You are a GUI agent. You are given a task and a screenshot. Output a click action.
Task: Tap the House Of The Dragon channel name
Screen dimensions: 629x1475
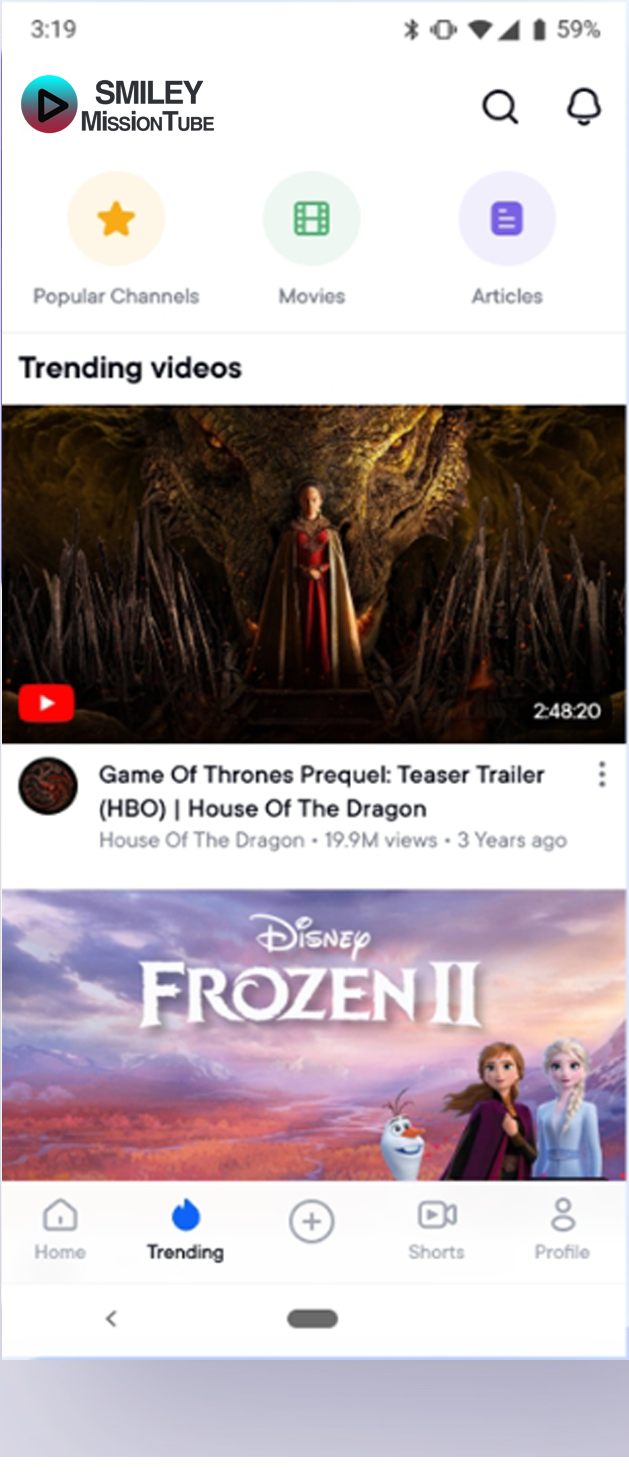pos(201,840)
